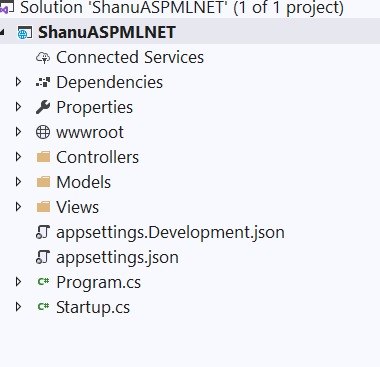Expand the wwwroot folder arrow
Viewport: 380px width, 367px height.
(18, 132)
